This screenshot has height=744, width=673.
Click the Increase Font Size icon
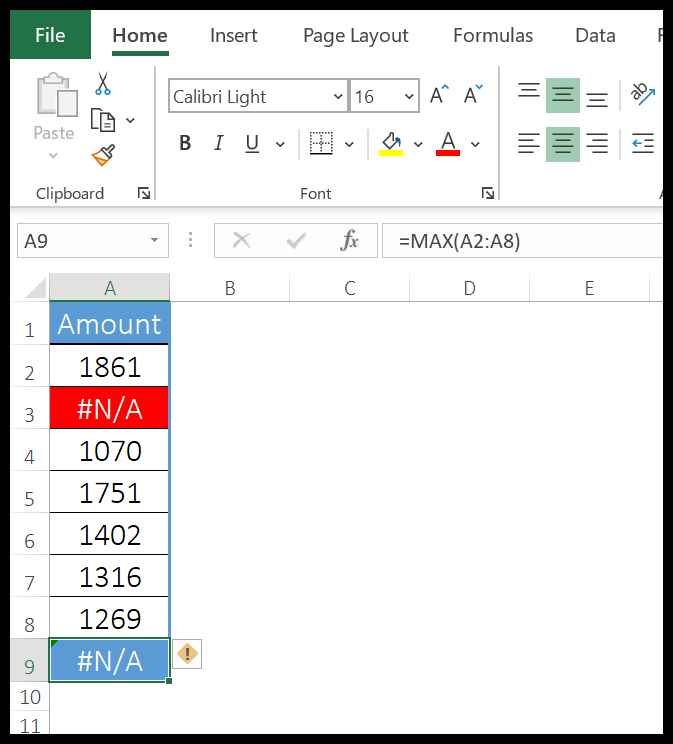pos(439,96)
